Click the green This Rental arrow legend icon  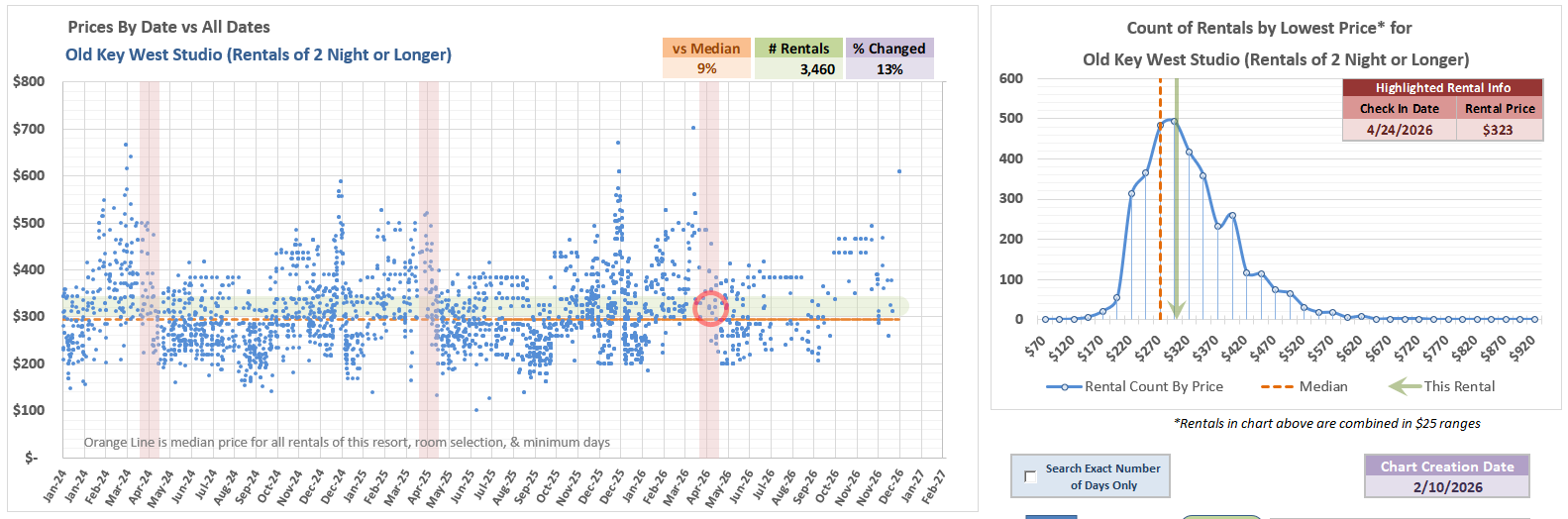1405,386
